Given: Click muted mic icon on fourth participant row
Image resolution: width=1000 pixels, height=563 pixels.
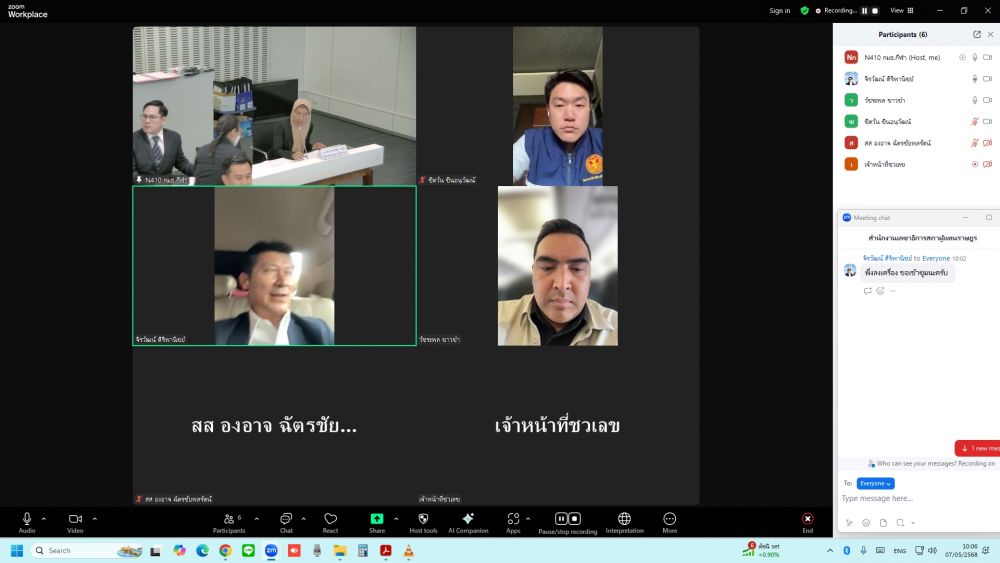Looking at the screenshot, I should [974, 122].
